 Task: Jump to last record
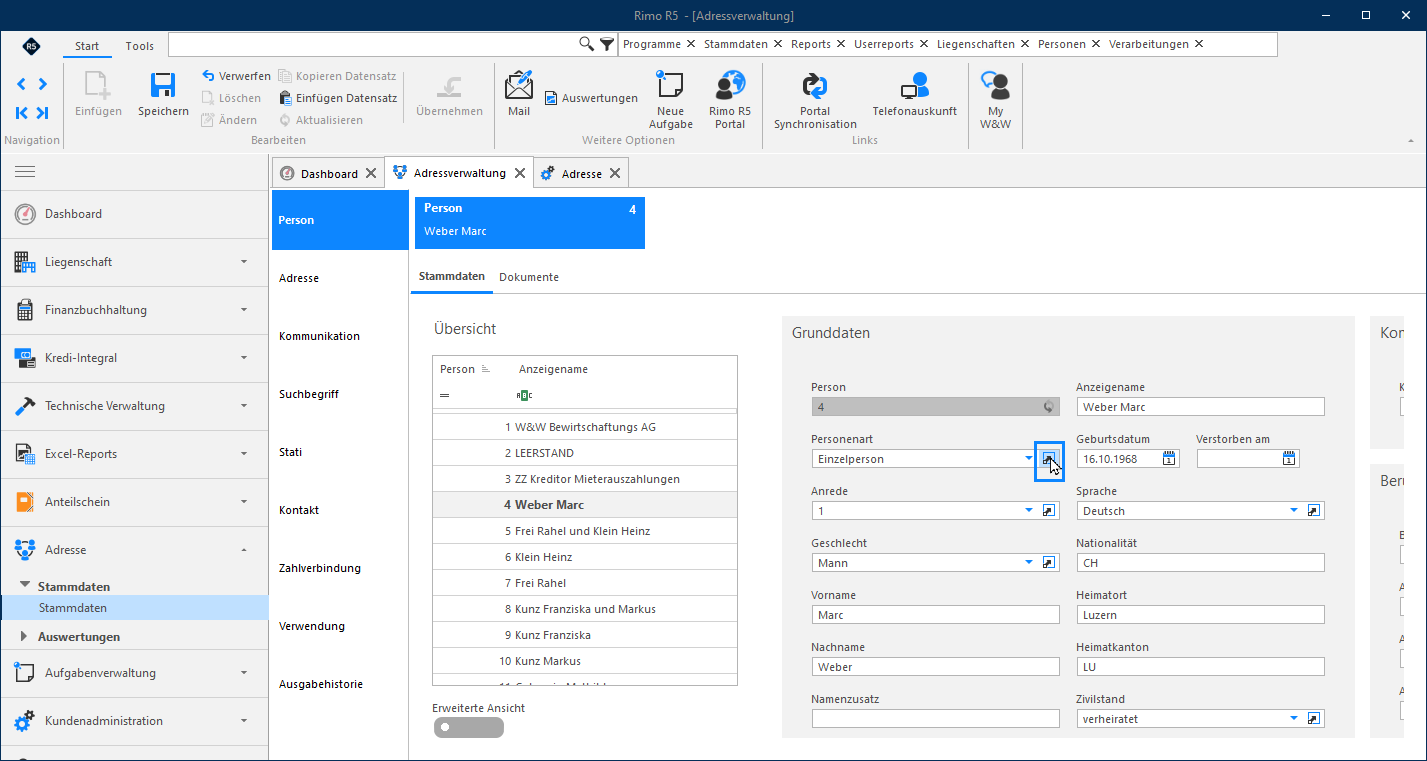click(43, 113)
